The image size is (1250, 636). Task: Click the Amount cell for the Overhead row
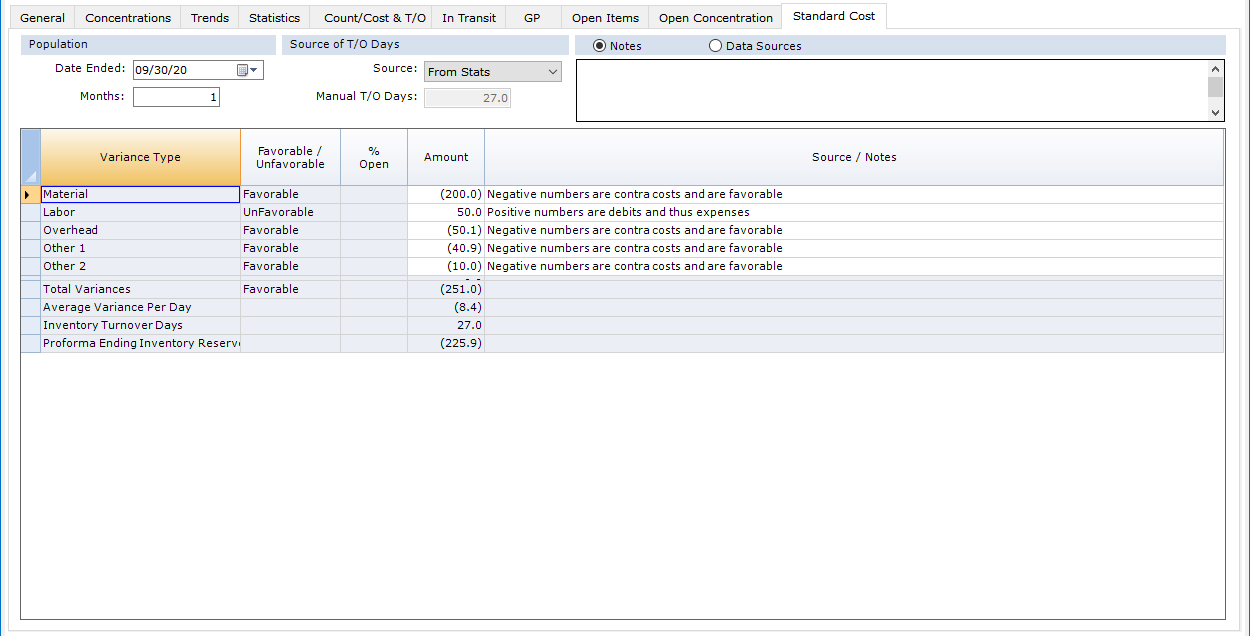445,229
